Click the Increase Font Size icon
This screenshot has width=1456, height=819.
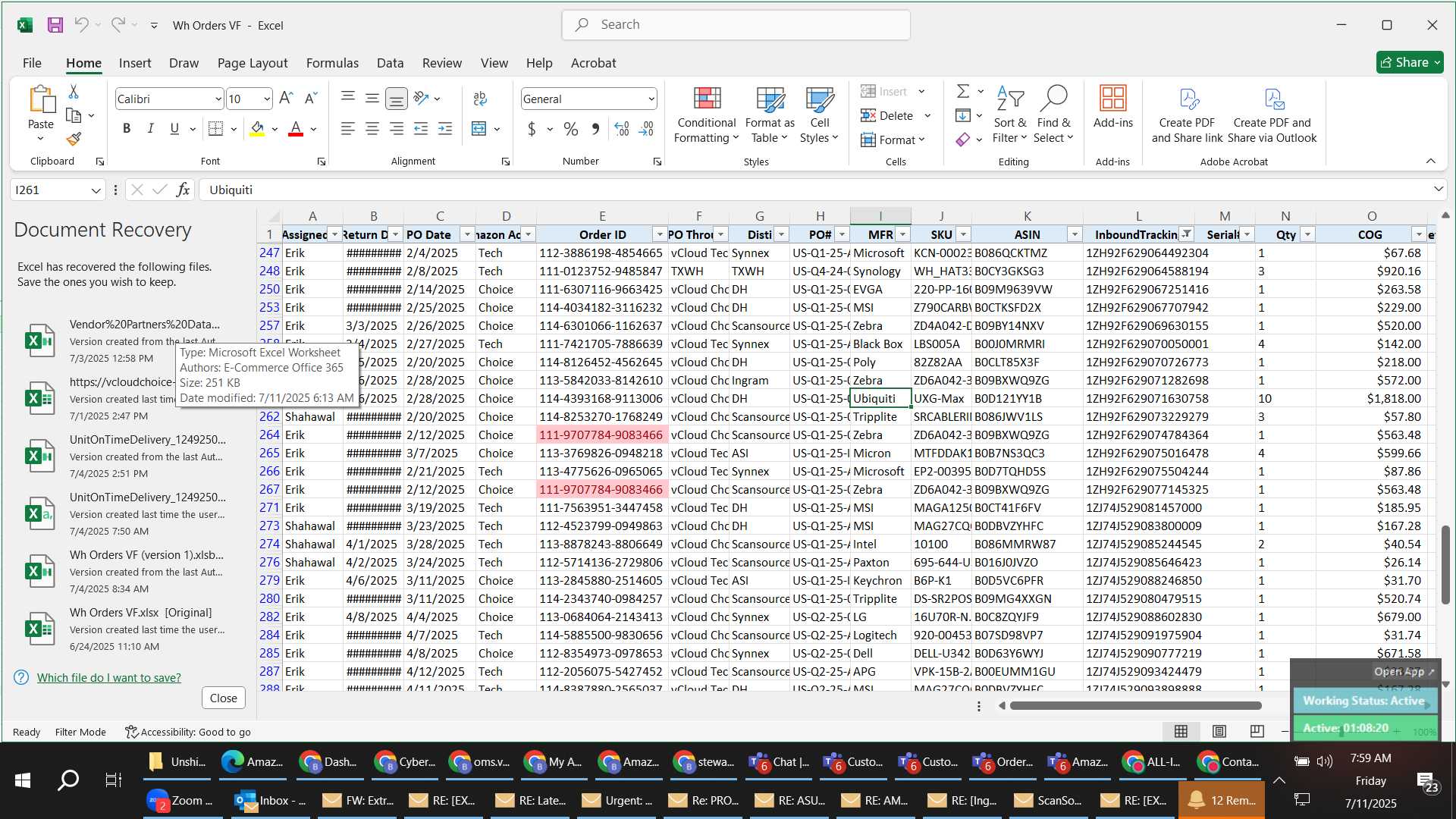[x=286, y=99]
